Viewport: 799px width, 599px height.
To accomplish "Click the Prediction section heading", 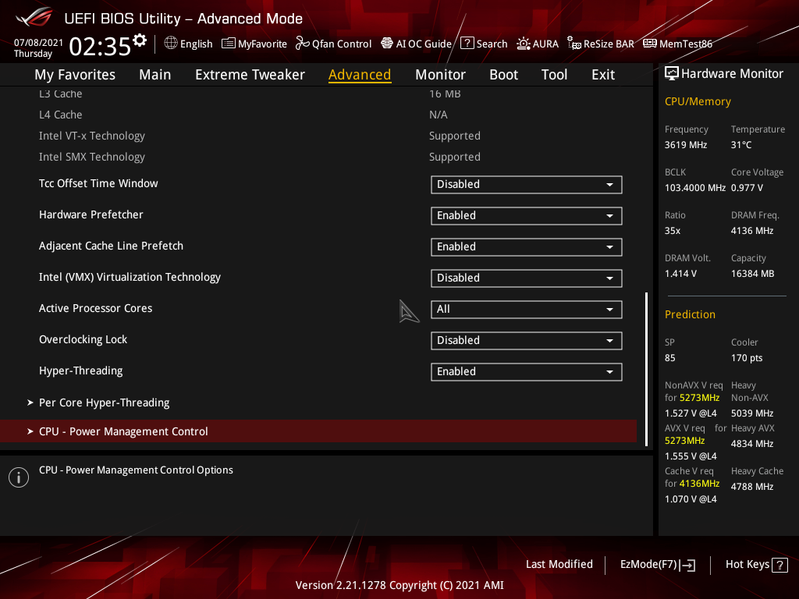I will pos(690,314).
